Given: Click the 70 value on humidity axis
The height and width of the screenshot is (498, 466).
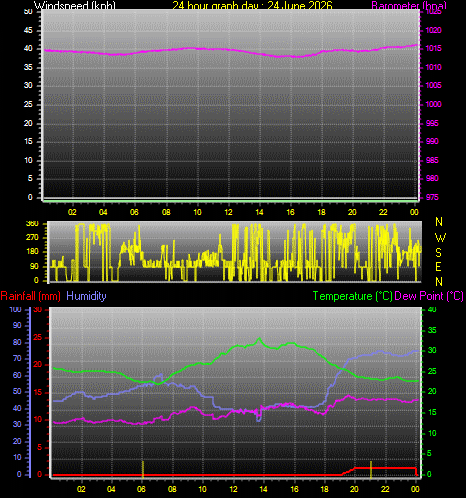Looking at the screenshot, I should pos(17,358).
